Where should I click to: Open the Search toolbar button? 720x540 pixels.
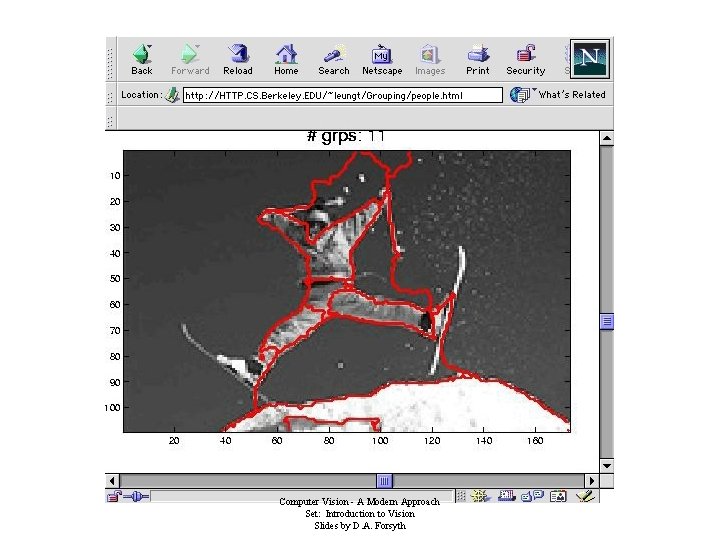point(334,60)
